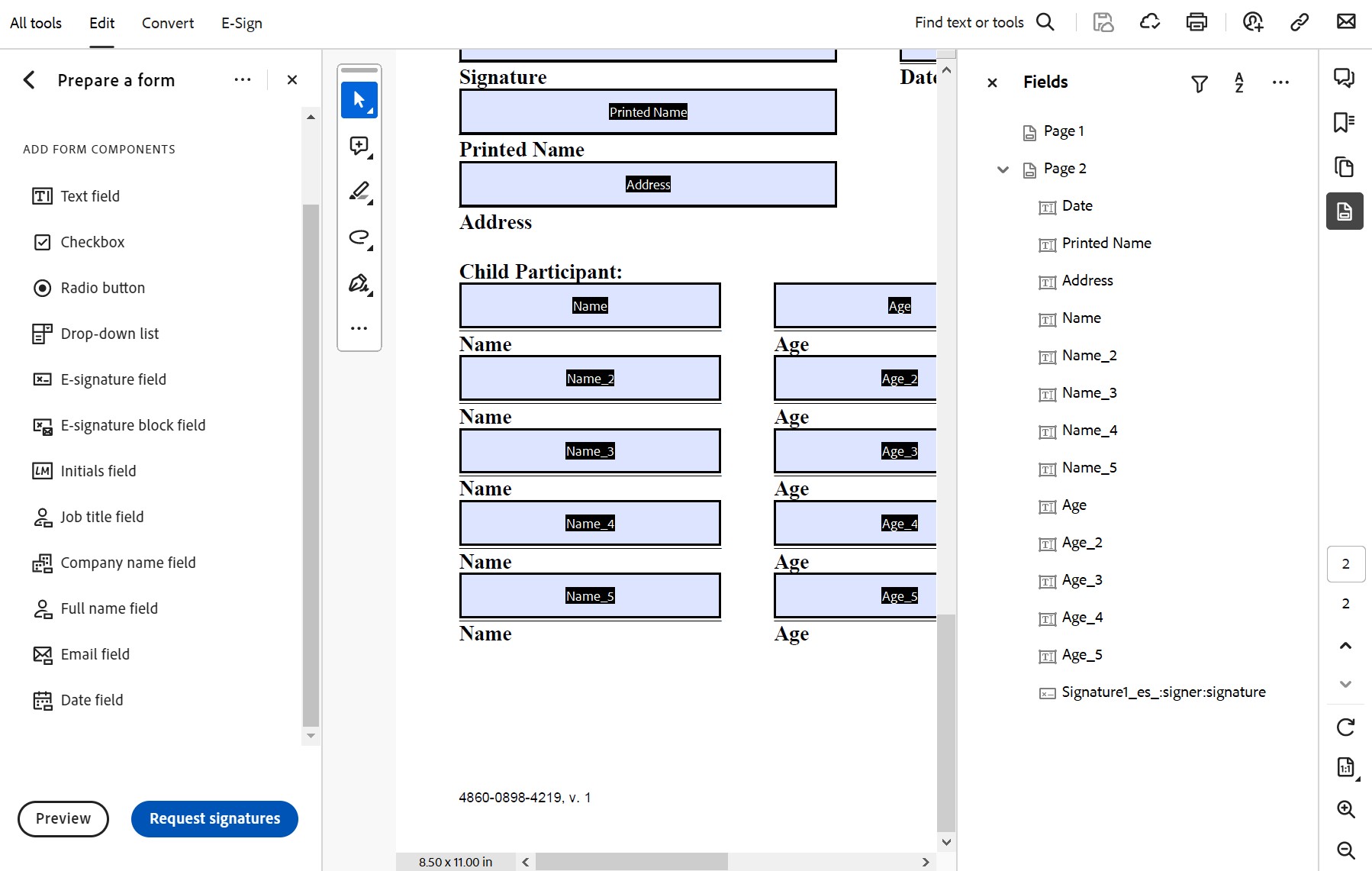Filter fields in the Fields panel
The image size is (1372, 871).
[1199, 82]
